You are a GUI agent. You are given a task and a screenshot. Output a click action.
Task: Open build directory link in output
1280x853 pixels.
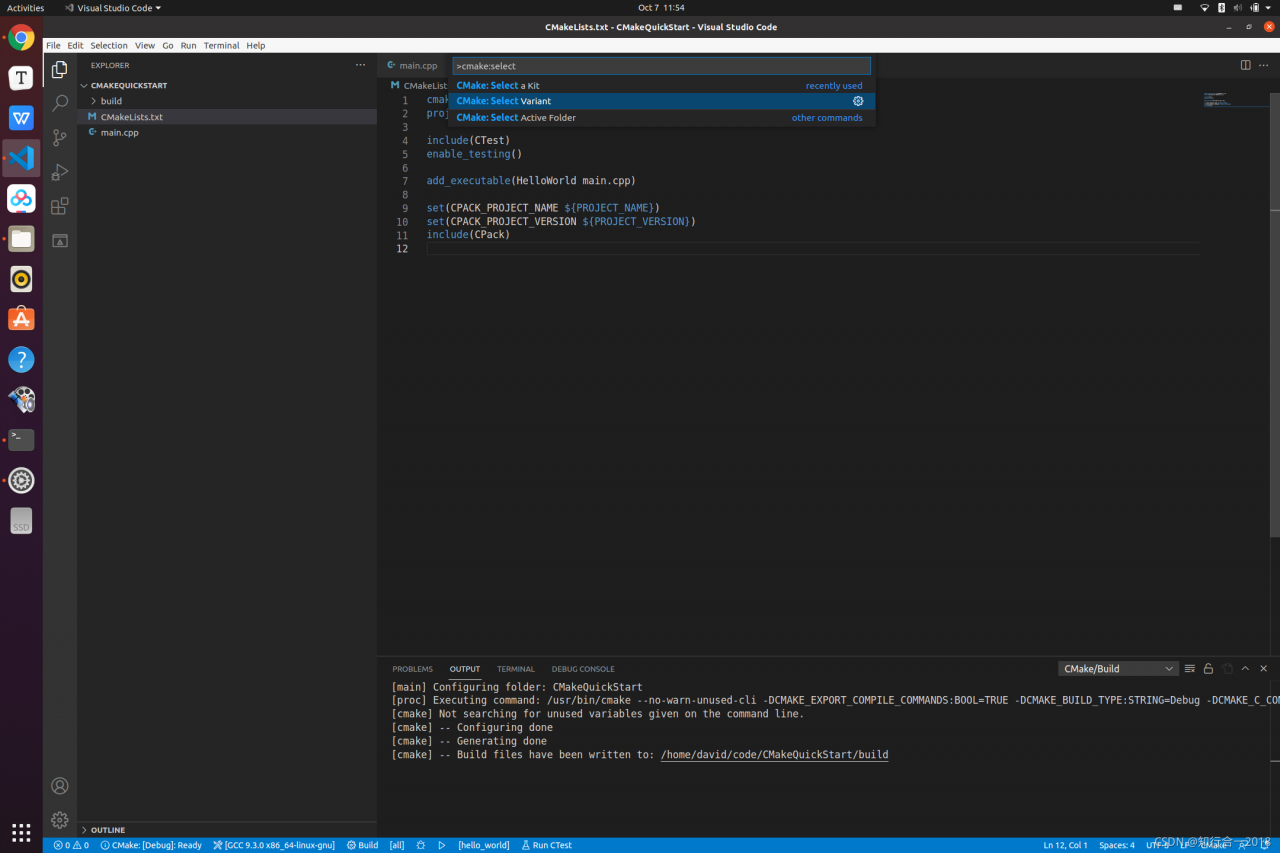point(774,755)
